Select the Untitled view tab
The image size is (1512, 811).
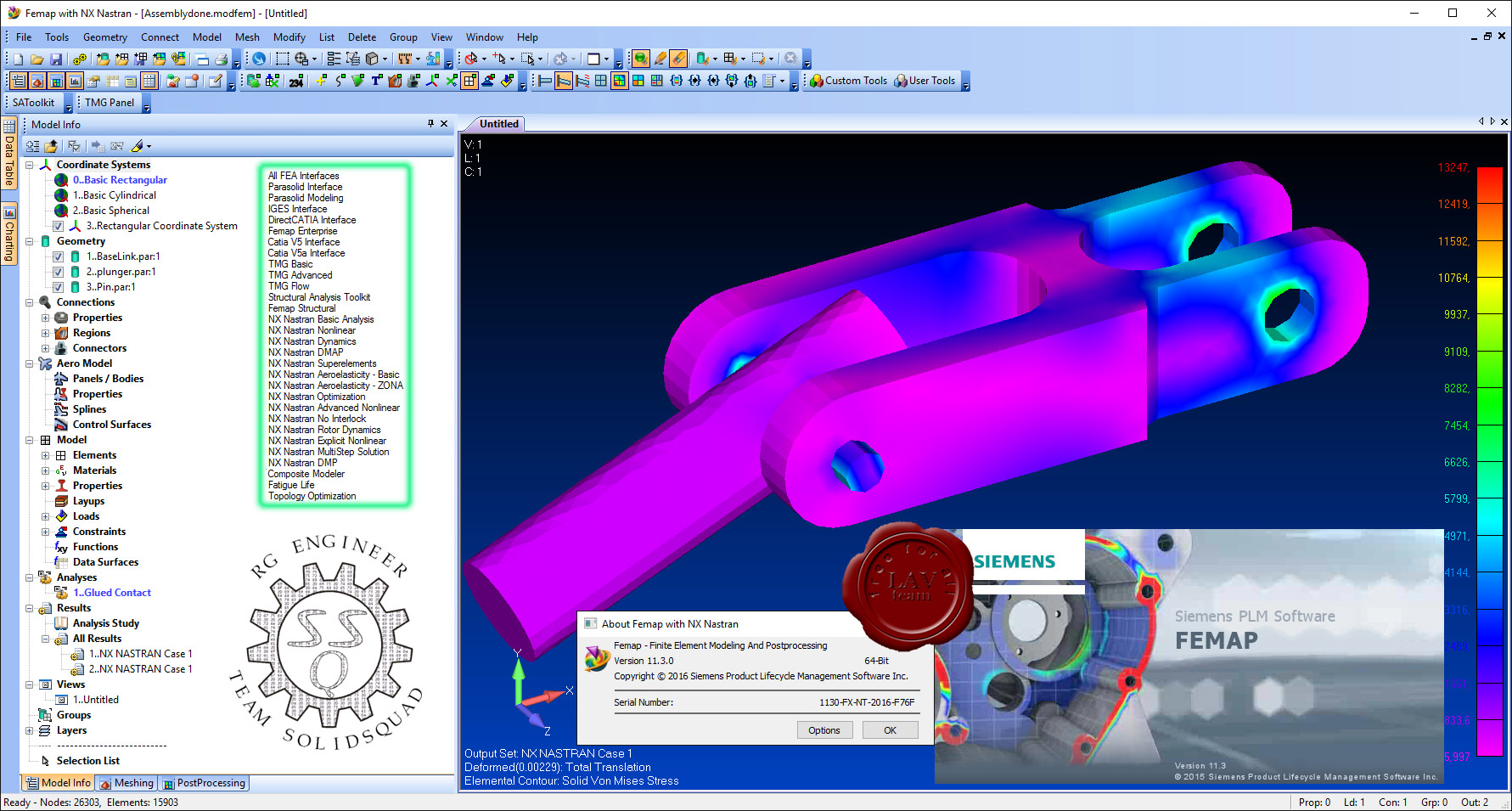(x=499, y=124)
